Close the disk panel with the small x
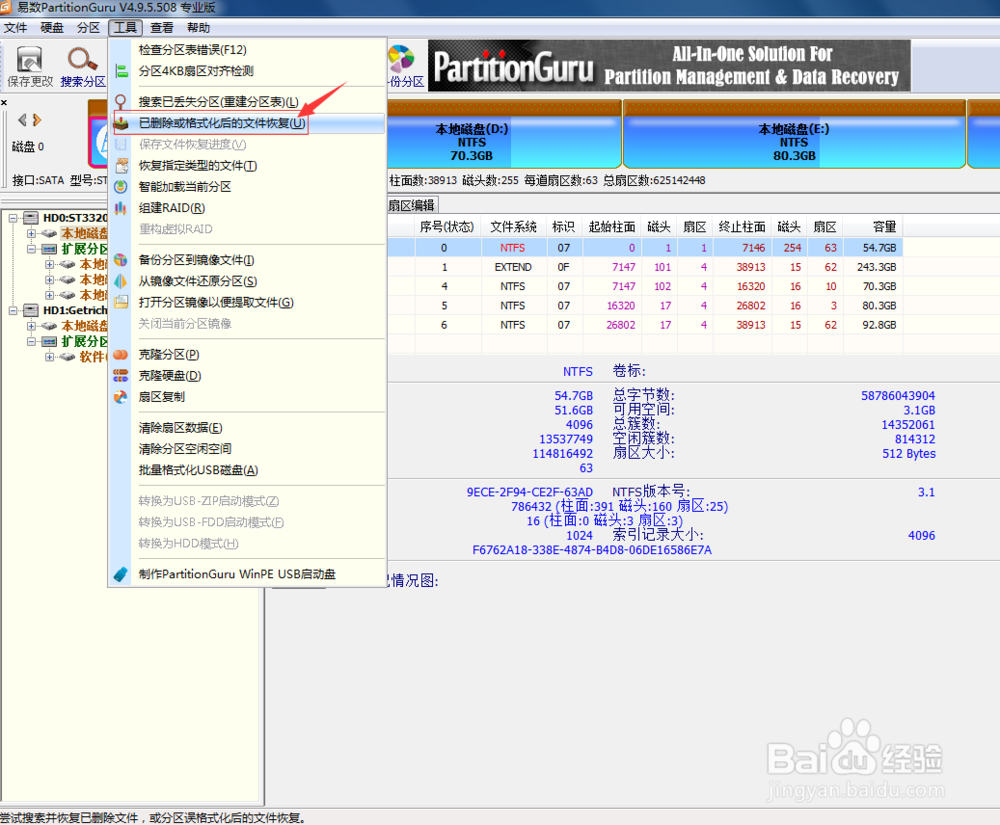This screenshot has width=1000, height=825. [4, 102]
